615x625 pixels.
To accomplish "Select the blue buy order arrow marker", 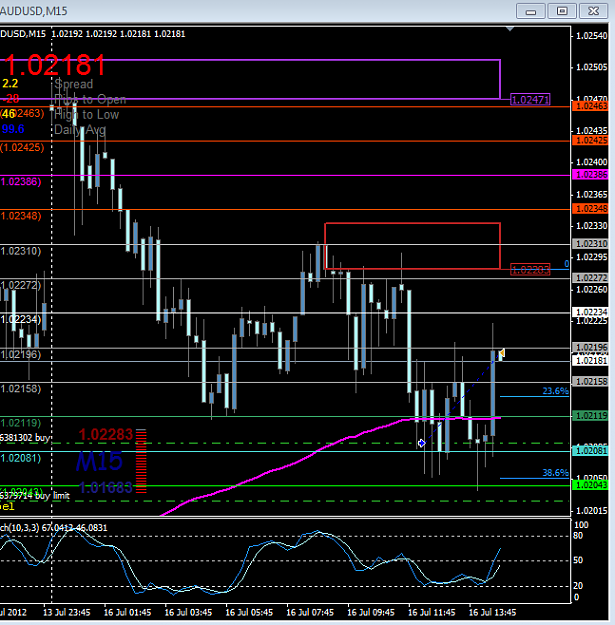I will click(421, 443).
